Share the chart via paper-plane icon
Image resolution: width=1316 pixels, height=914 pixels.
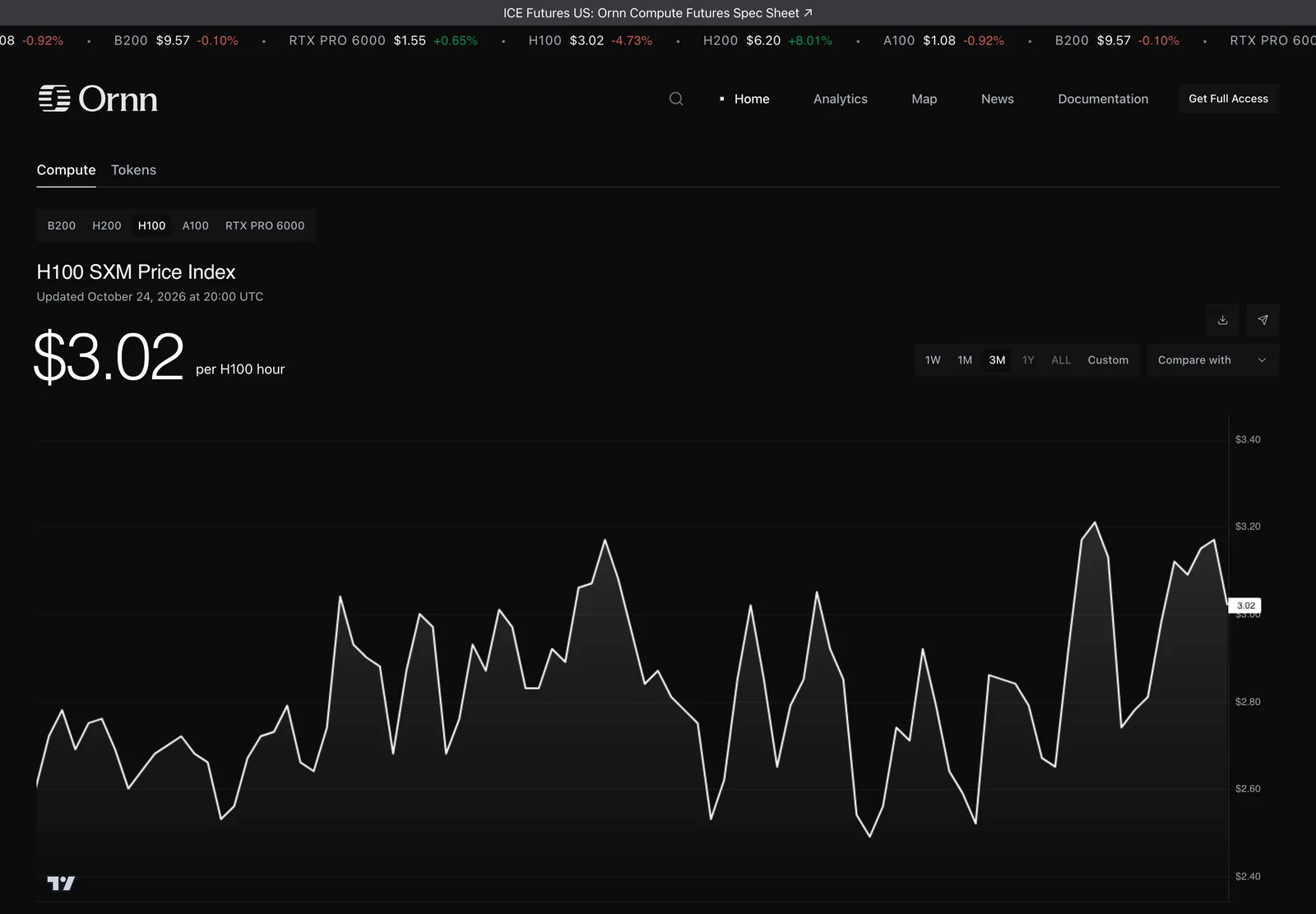(x=1263, y=320)
